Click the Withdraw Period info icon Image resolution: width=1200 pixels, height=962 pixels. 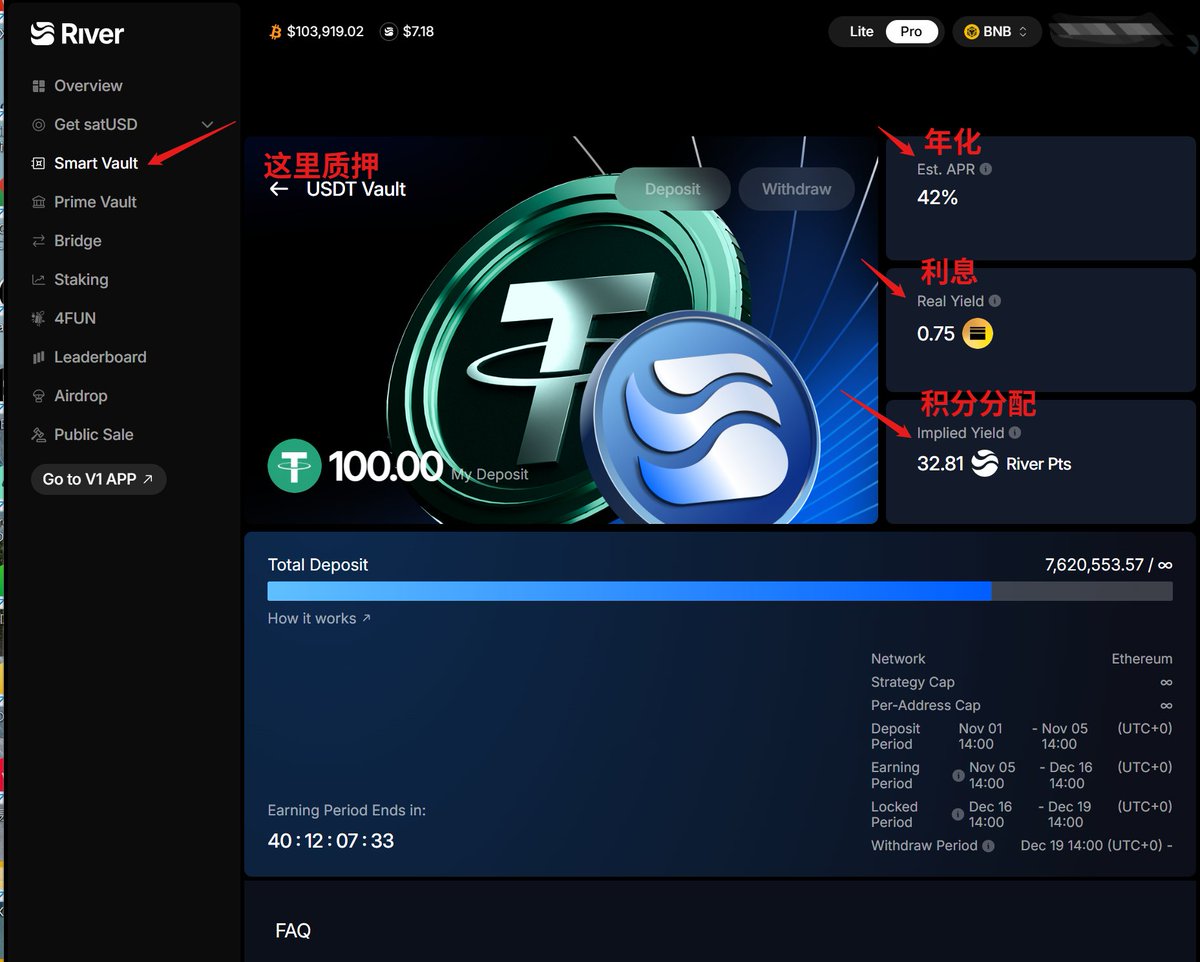989,846
